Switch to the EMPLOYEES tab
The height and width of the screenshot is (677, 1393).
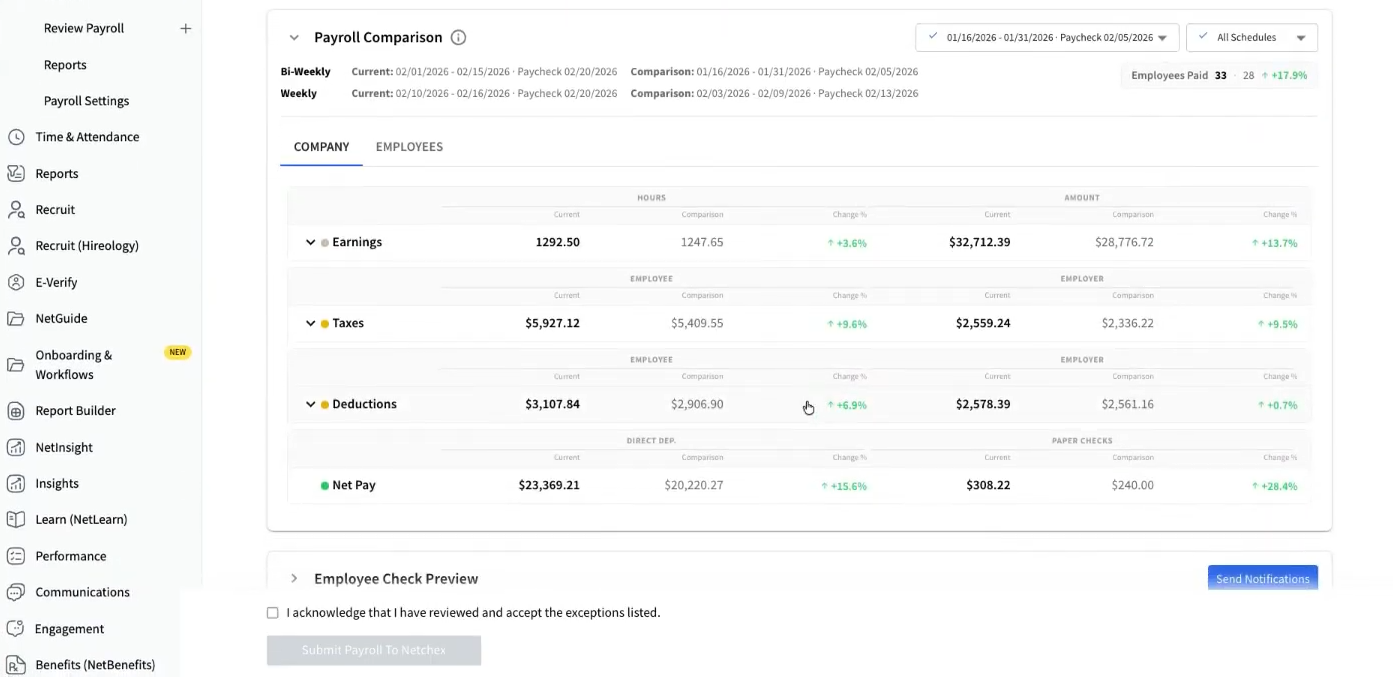tap(409, 147)
